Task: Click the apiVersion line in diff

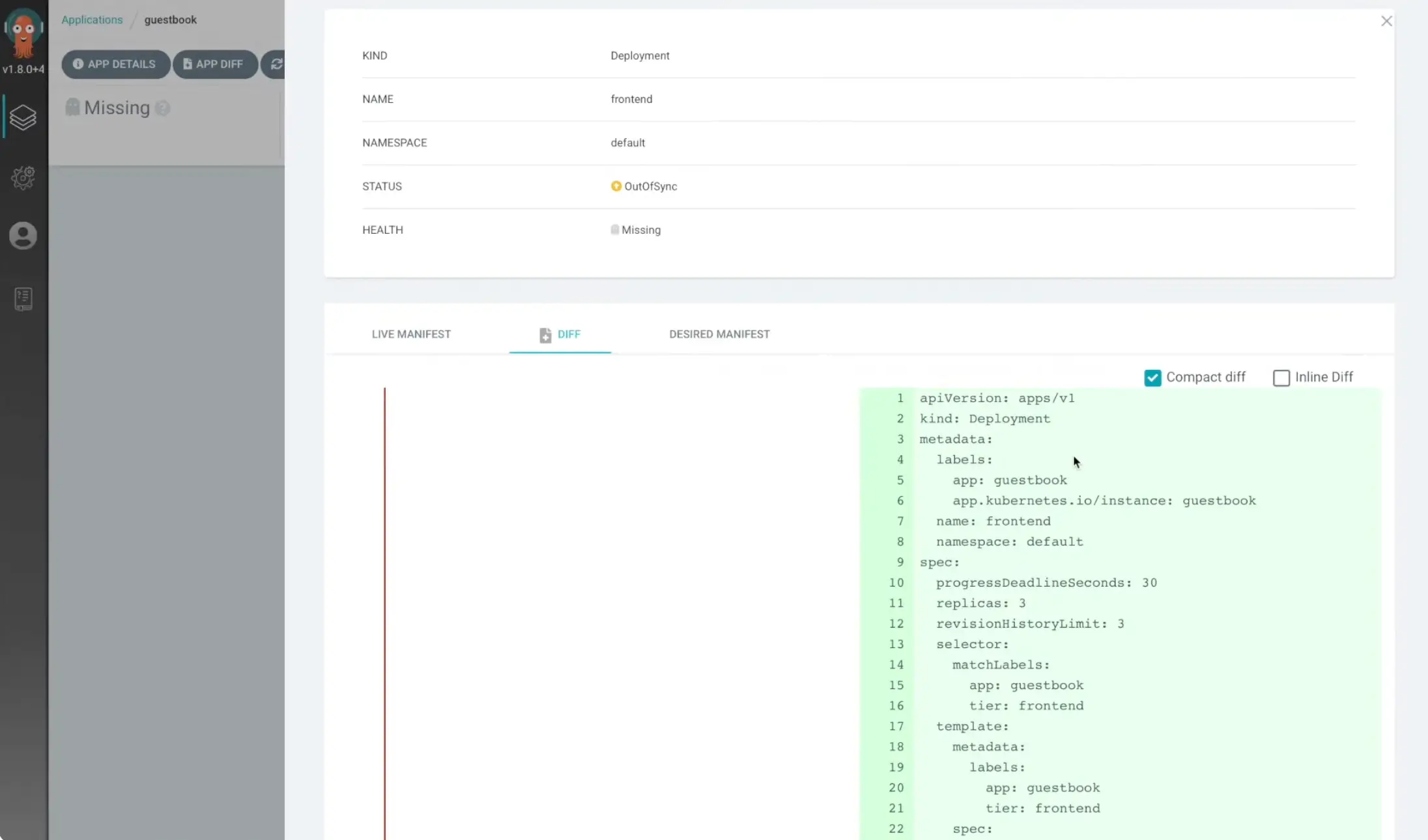Action: coord(997,398)
